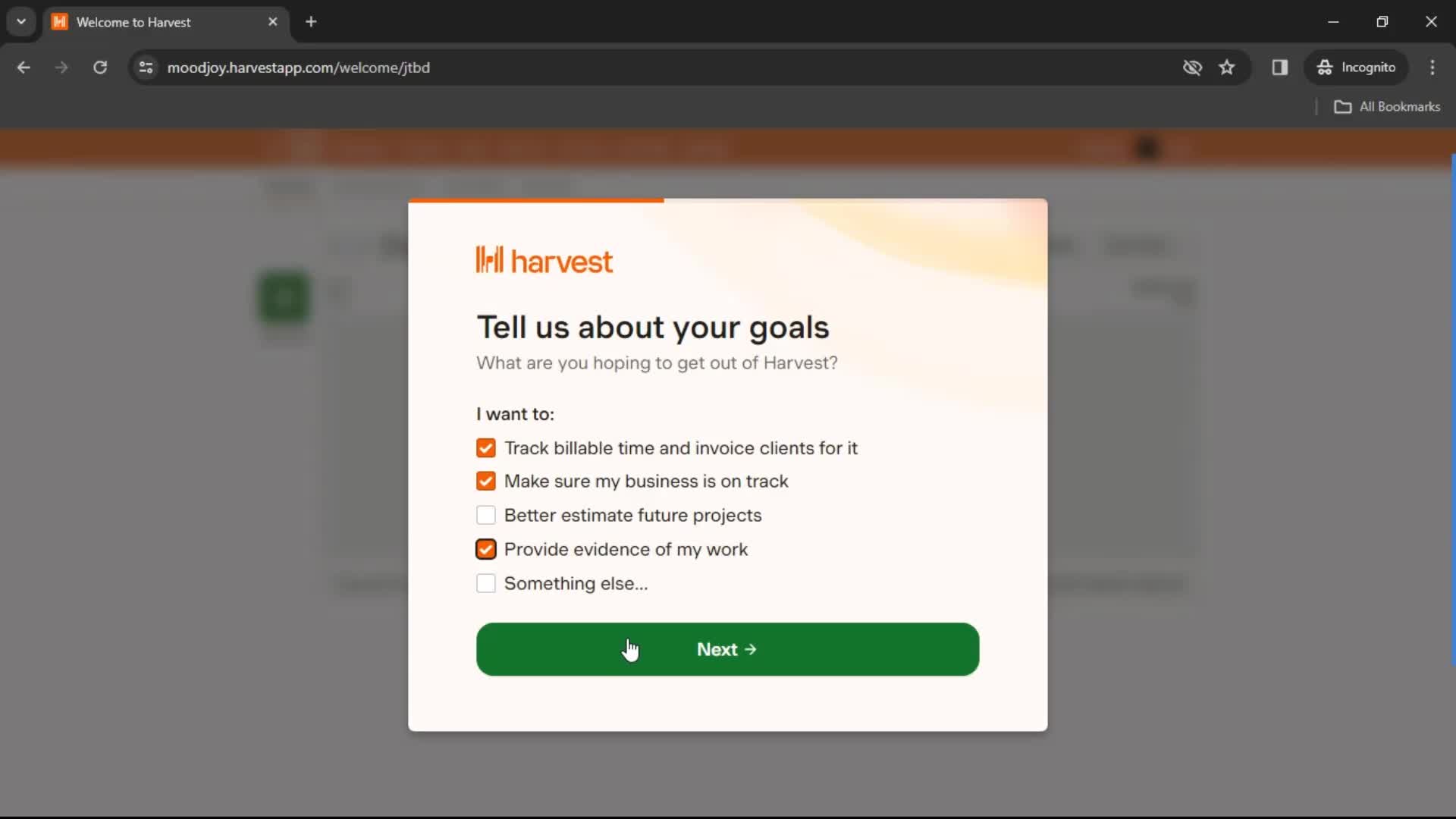Expand browser menu with three-dot icon
The image size is (1456, 819).
coord(1432,67)
